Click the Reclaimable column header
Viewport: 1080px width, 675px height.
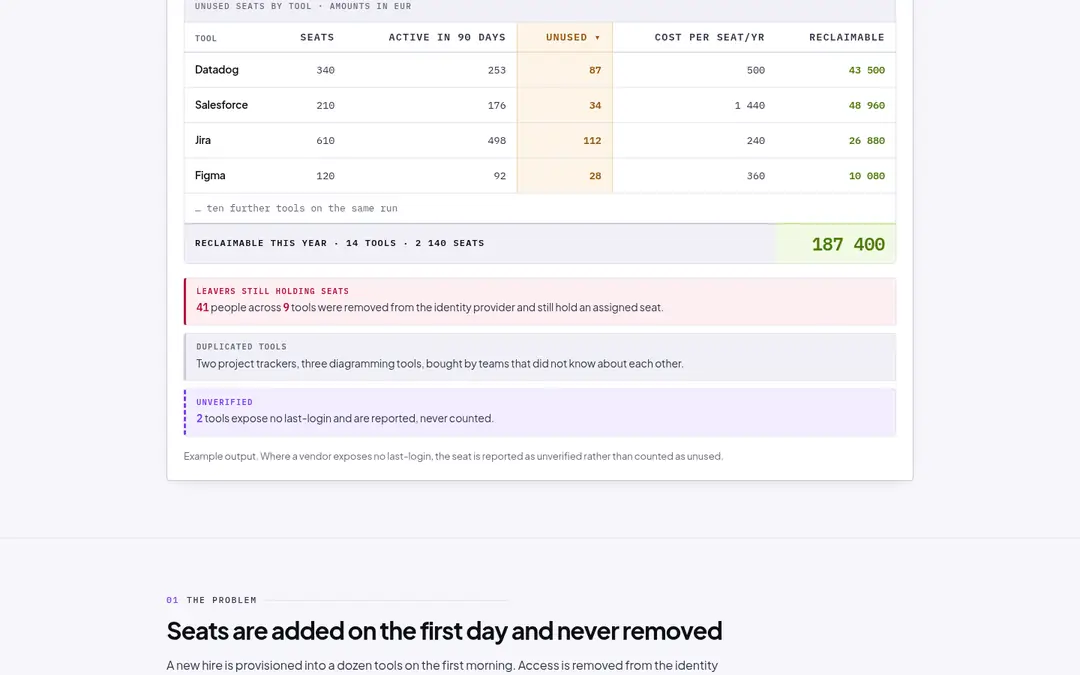(x=847, y=37)
